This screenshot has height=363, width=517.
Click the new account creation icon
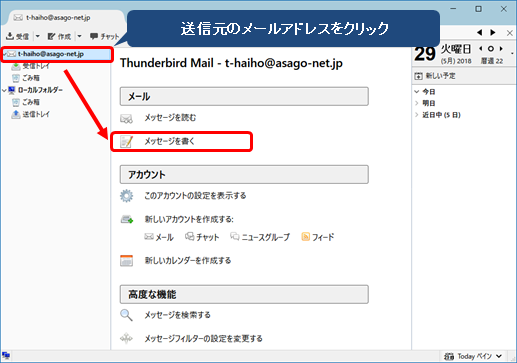(127, 219)
